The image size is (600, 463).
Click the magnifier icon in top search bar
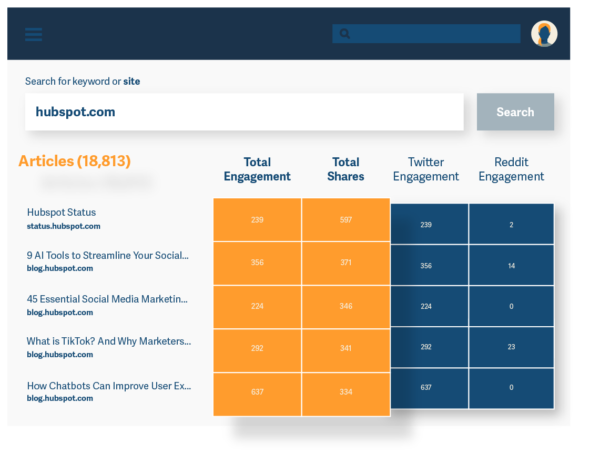point(345,34)
